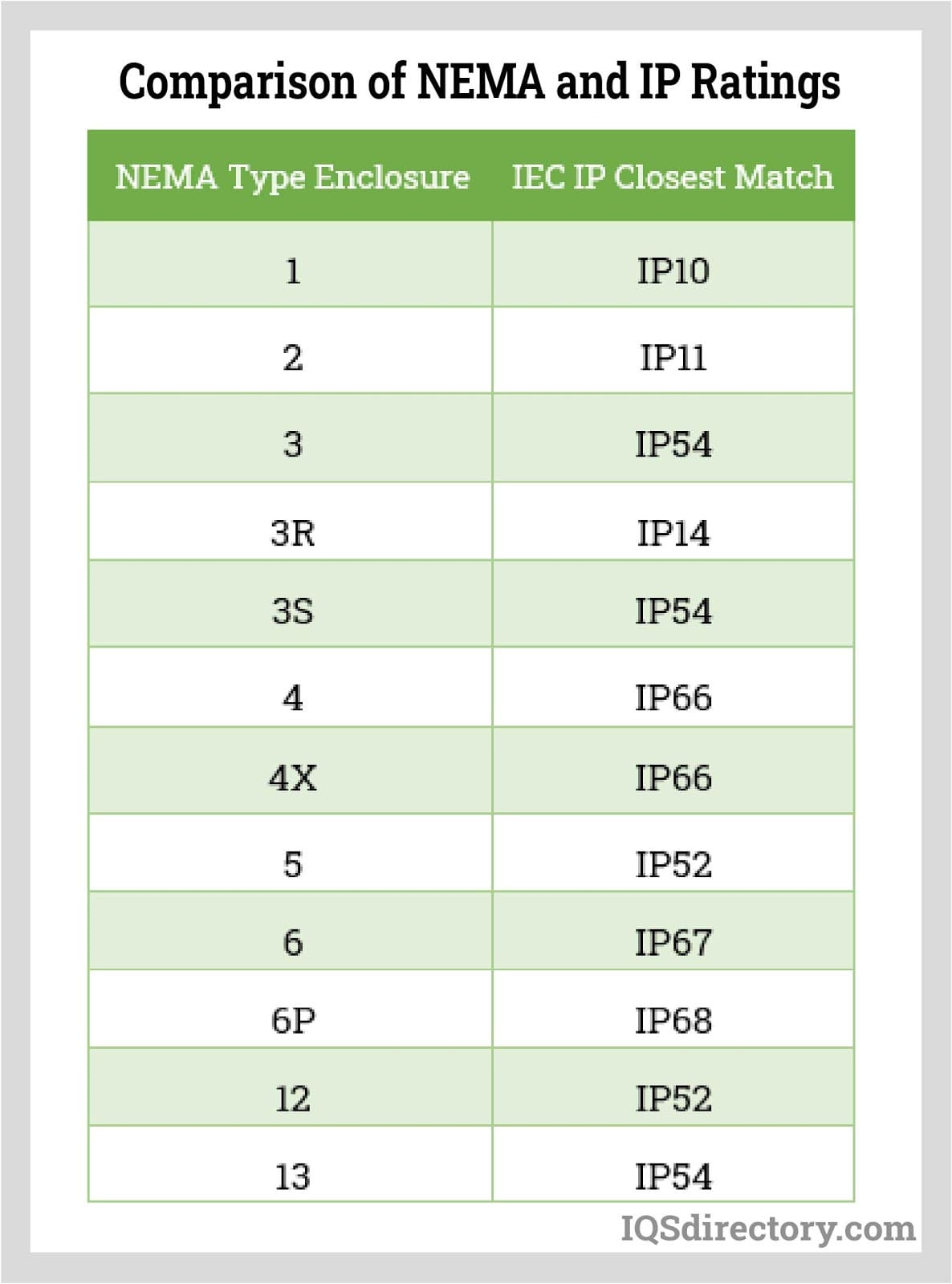This screenshot has height=1284, width=952.
Task: Click NEMA type 12 cell
Action: point(292,1098)
